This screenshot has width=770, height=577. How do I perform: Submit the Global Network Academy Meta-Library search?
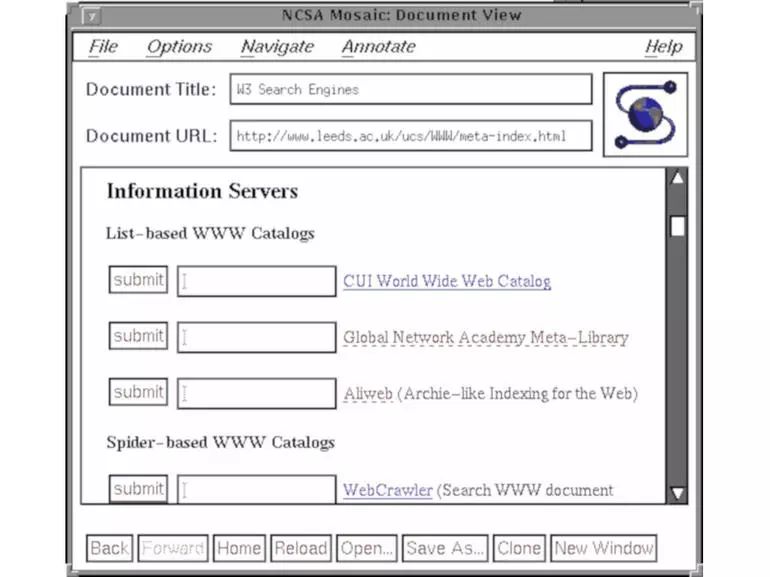[138, 336]
